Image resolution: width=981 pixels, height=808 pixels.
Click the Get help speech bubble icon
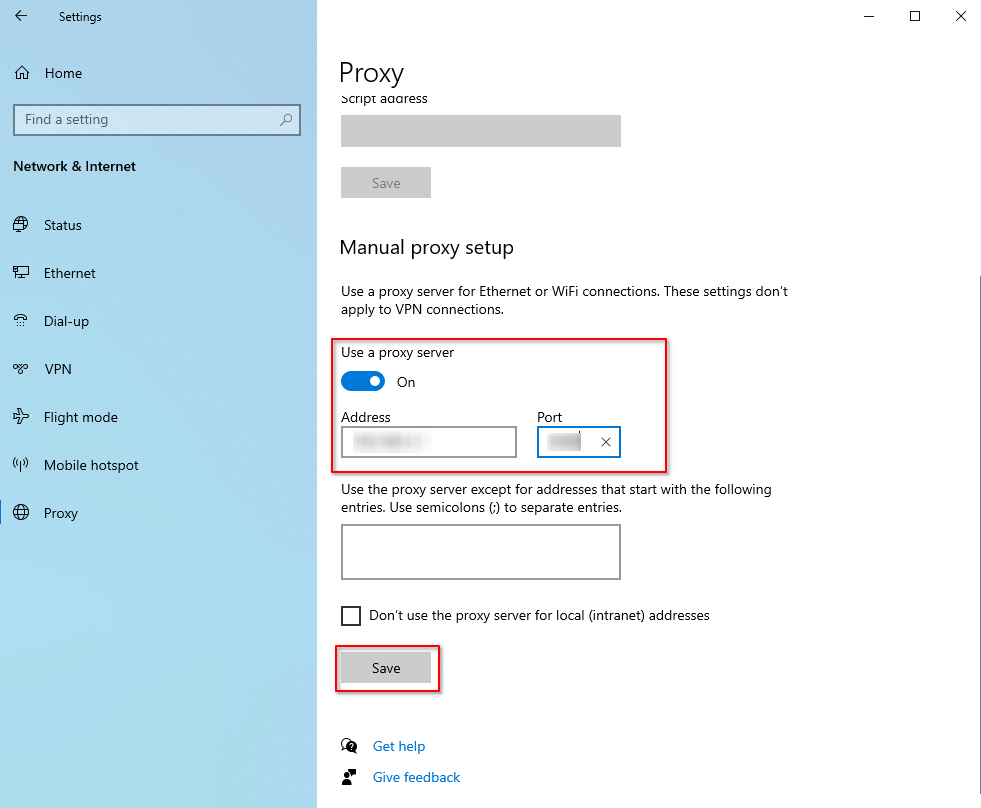(x=349, y=745)
